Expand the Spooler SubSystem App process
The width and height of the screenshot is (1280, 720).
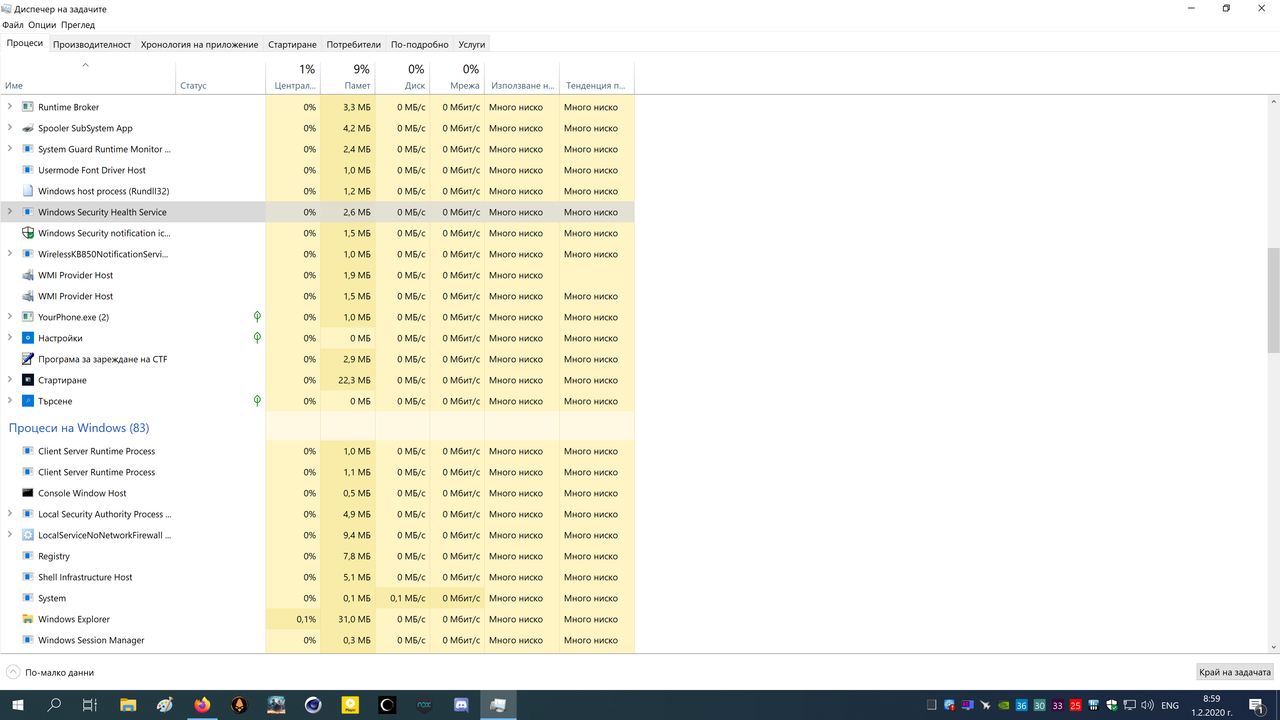point(10,128)
